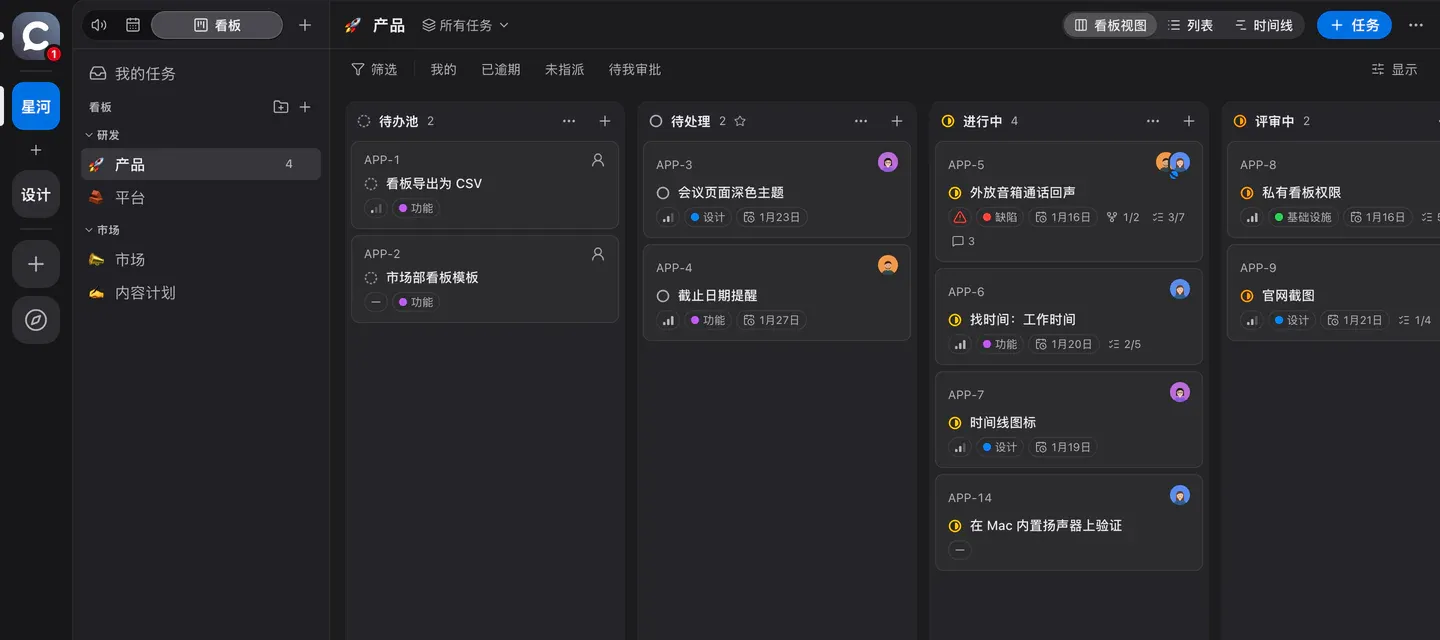Switch to the 列表 view
This screenshot has width=1440, height=640.
pos(1190,25)
